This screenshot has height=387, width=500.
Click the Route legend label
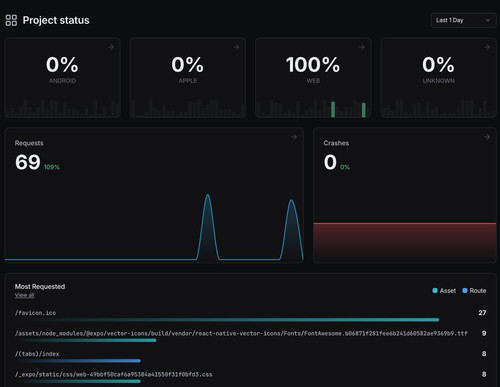(x=478, y=291)
